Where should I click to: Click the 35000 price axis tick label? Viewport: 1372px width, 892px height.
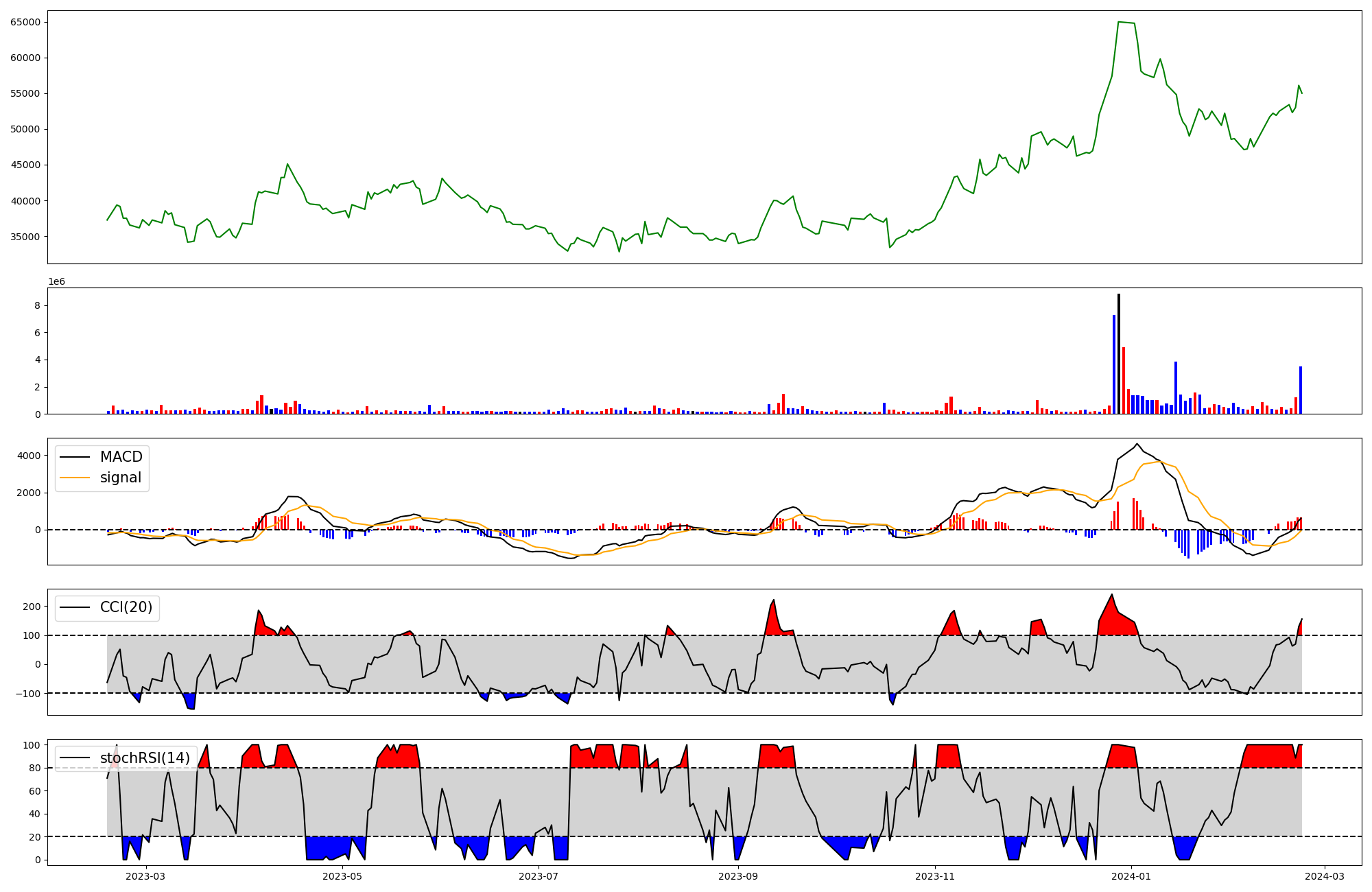25,237
